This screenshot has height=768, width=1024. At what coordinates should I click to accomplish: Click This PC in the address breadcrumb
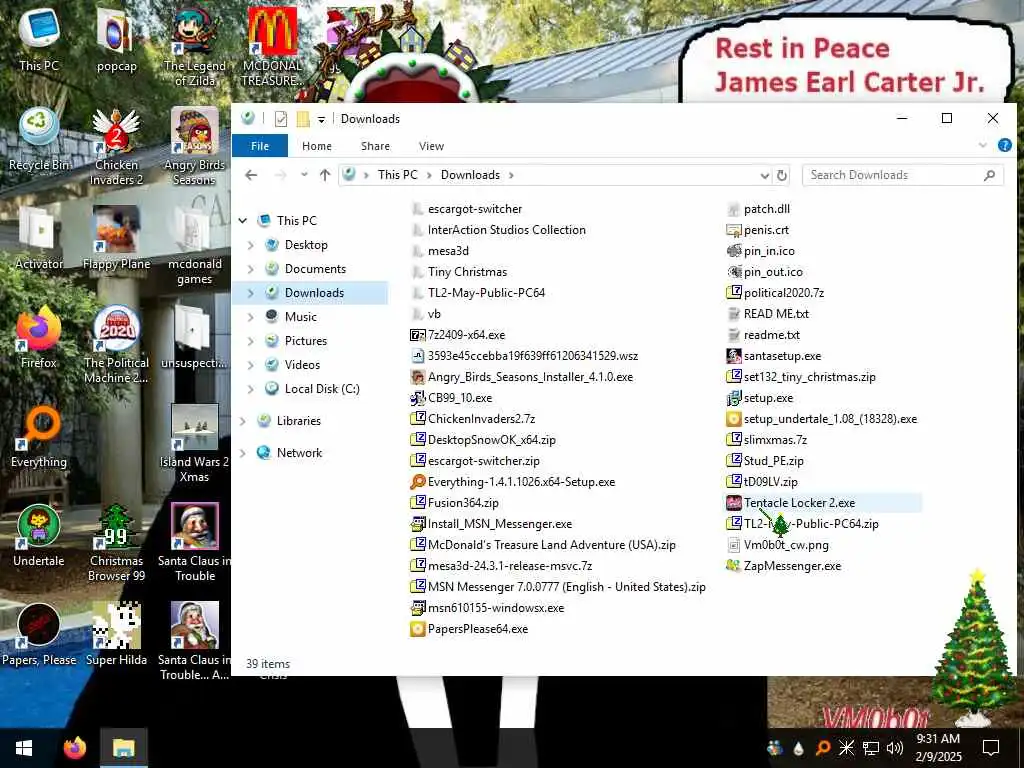(397, 175)
